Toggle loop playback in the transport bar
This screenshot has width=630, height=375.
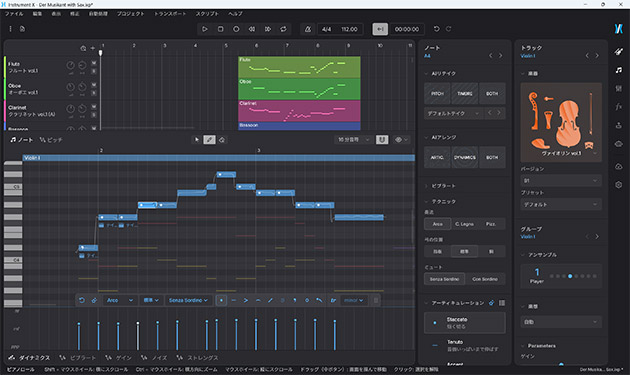(x=283, y=29)
